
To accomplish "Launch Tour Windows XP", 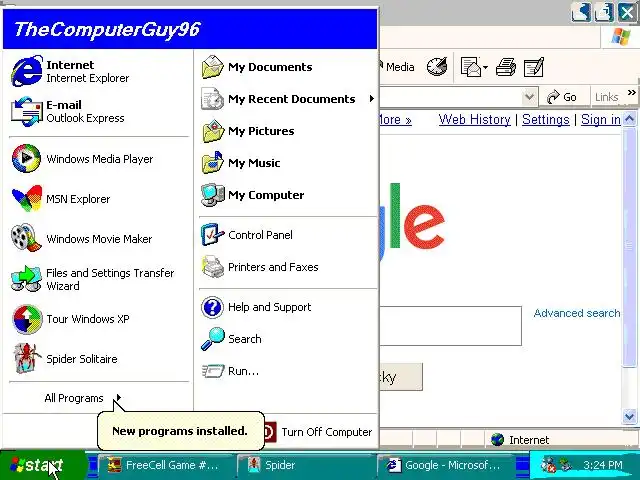I will (98, 319).
